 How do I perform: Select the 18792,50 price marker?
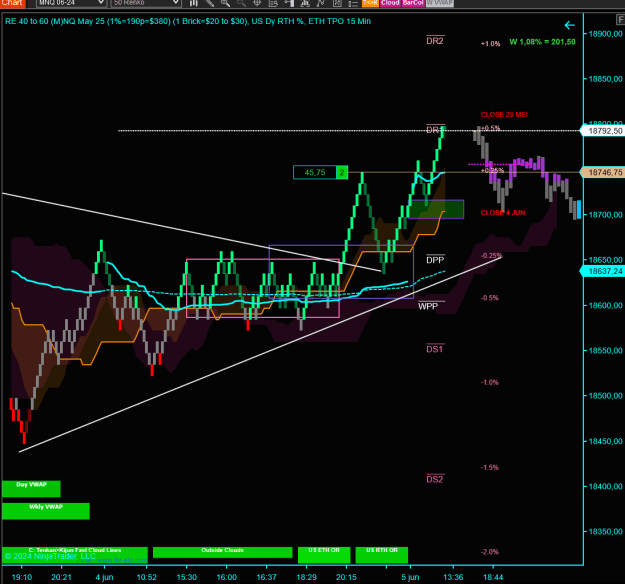602,131
